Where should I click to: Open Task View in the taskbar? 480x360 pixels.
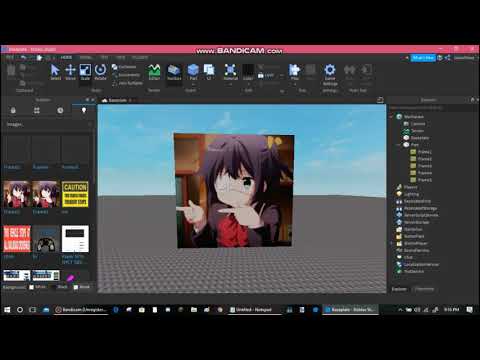click(32, 310)
